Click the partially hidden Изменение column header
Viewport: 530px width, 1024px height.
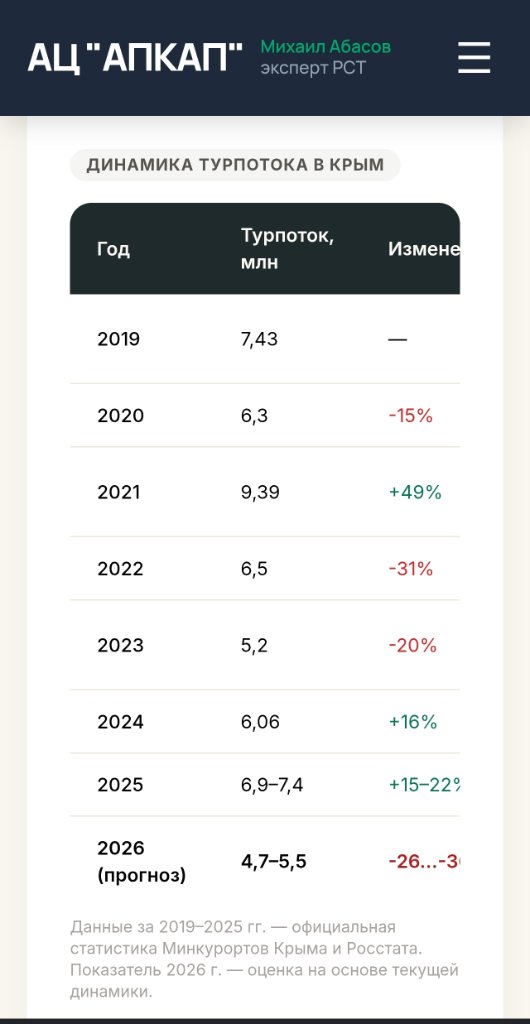pos(424,249)
